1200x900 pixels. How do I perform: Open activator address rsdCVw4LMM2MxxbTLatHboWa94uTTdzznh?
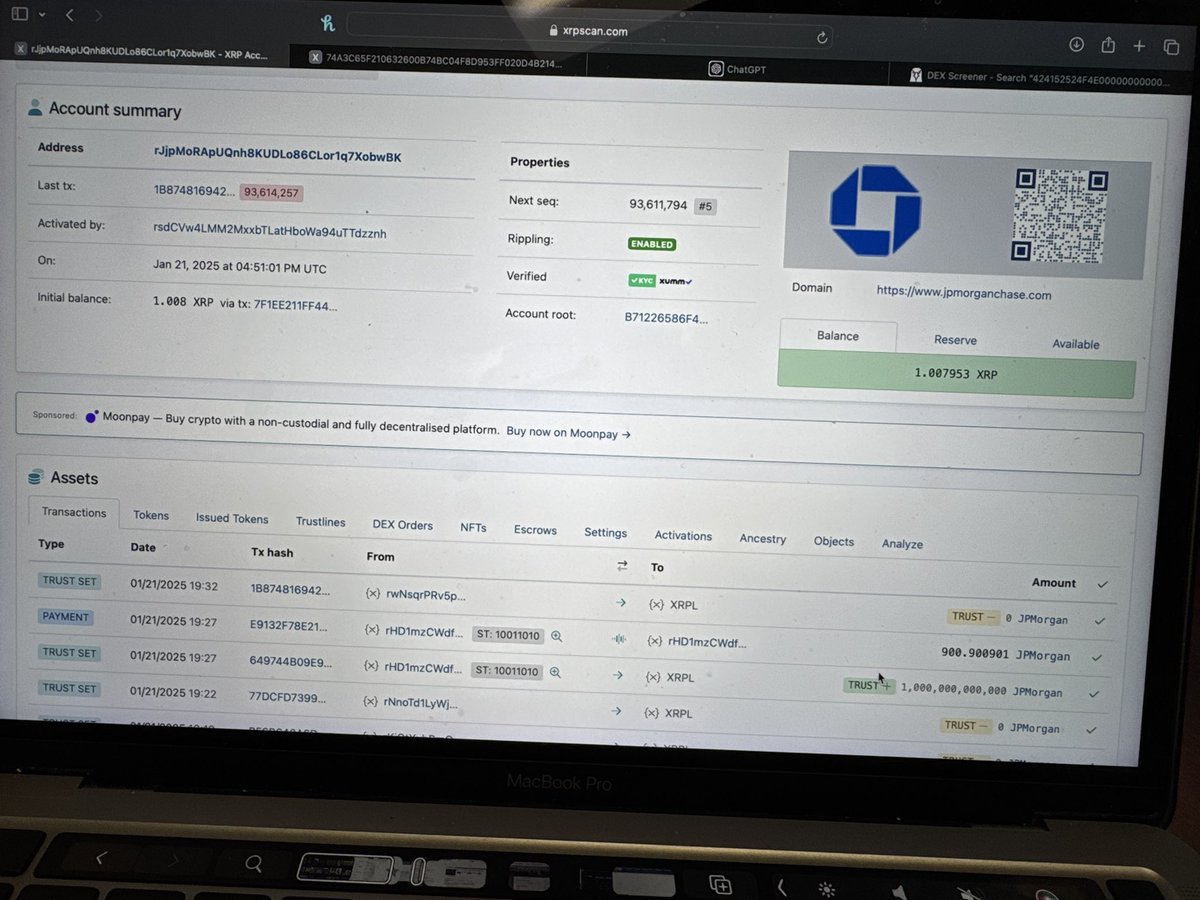click(269, 232)
